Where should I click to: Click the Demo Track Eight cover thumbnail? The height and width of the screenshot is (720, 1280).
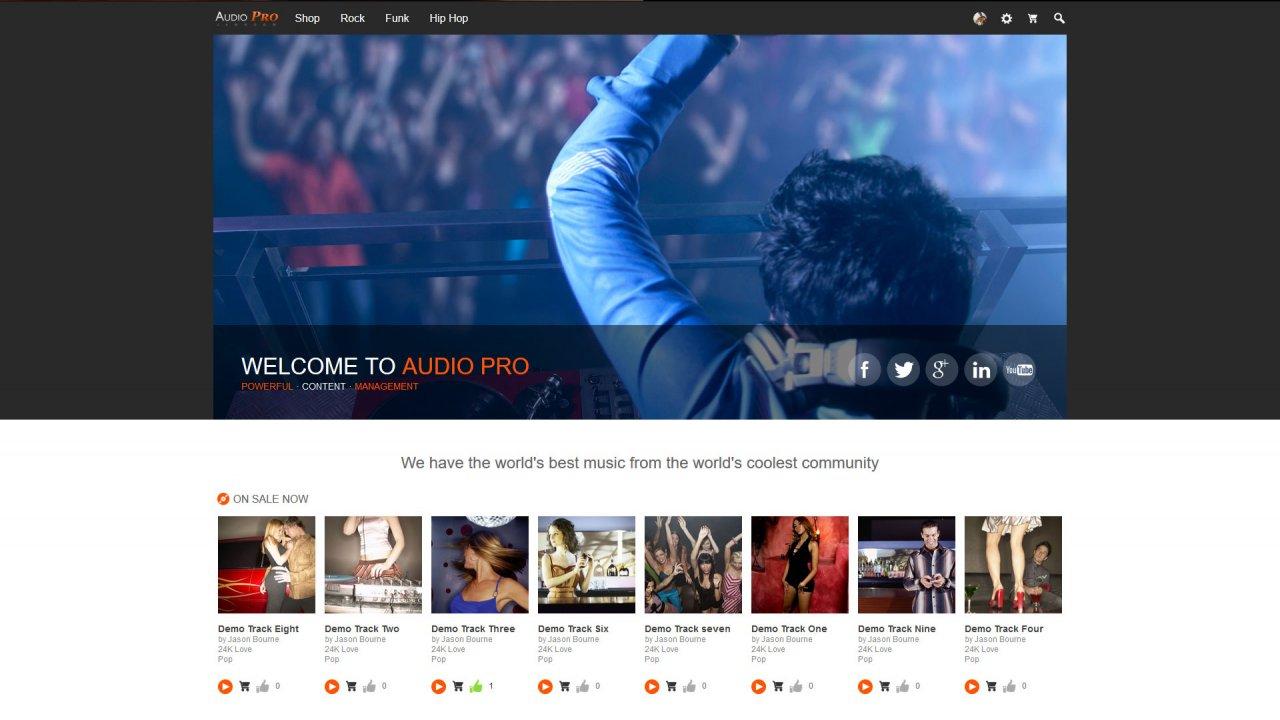pos(266,565)
